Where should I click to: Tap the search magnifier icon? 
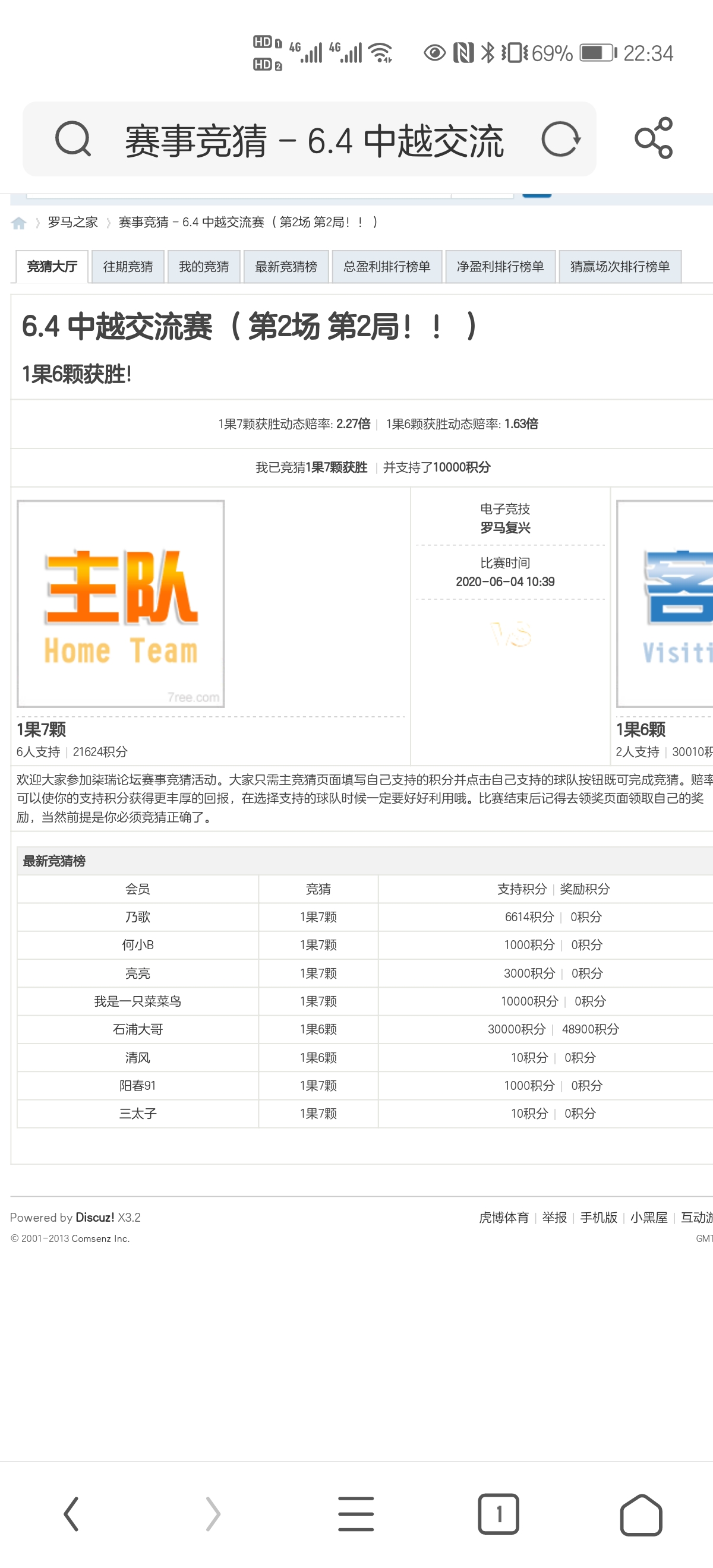click(x=73, y=139)
